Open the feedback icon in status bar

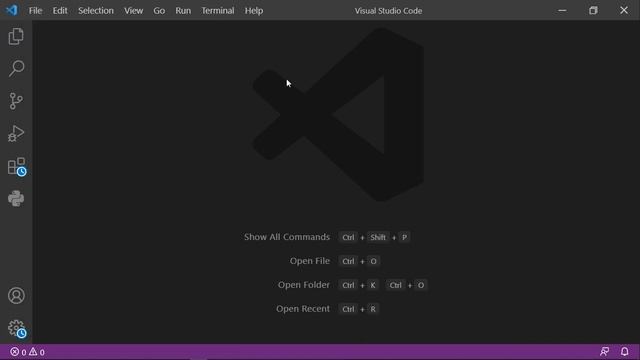coord(604,351)
